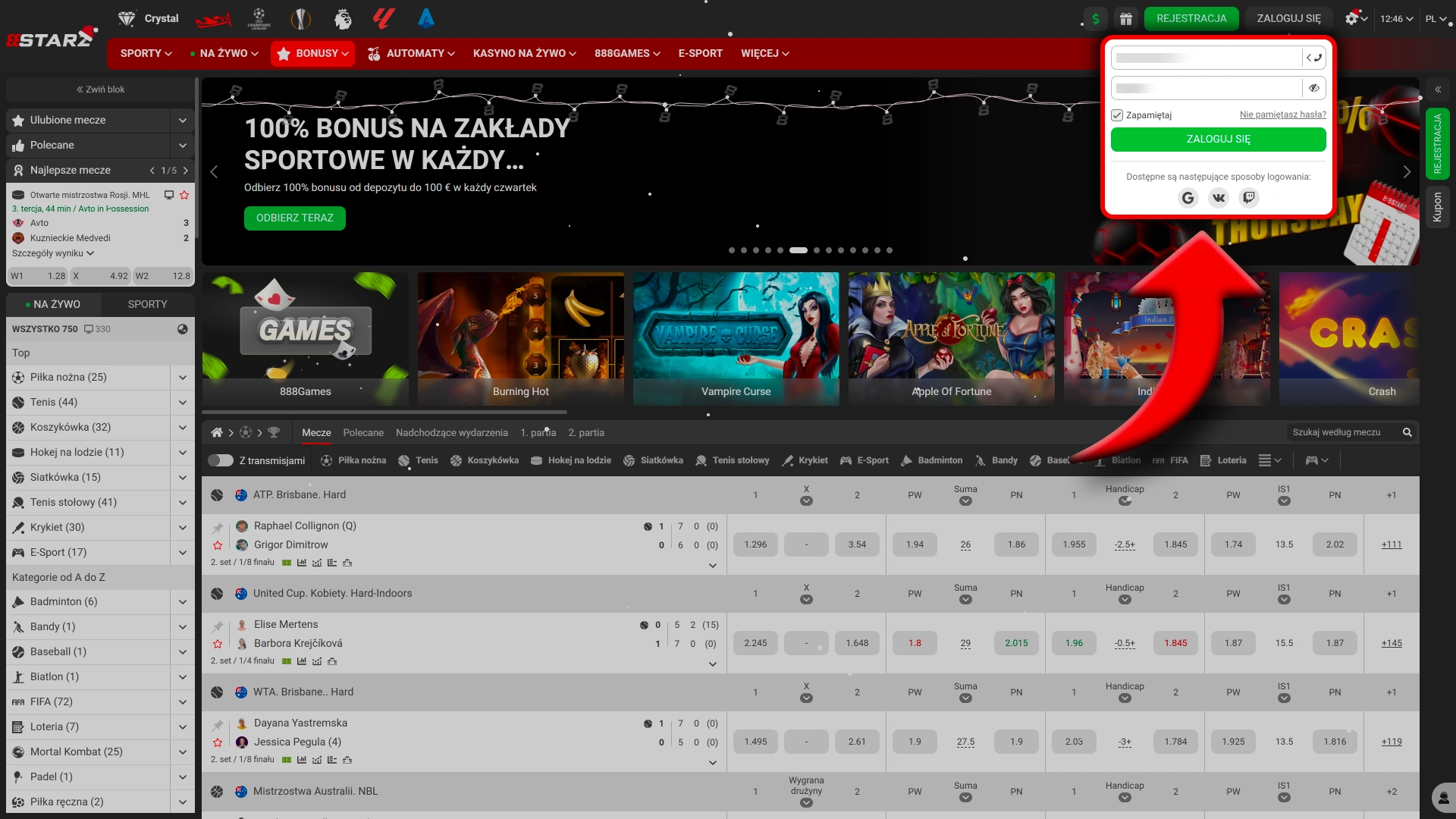Click the gift promotions icon
Image resolution: width=1456 pixels, height=819 pixels.
click(1126, 19)
